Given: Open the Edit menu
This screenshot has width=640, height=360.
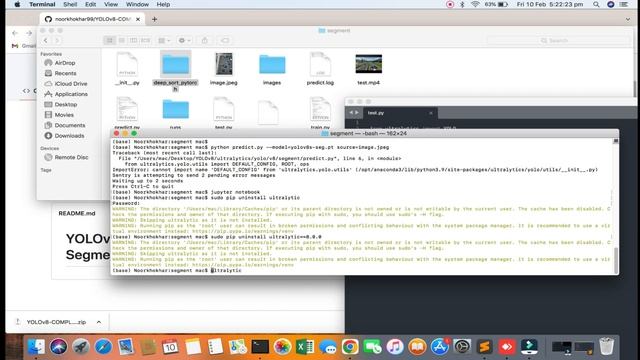Looking at the screenshot, I should tap(90, 4).
